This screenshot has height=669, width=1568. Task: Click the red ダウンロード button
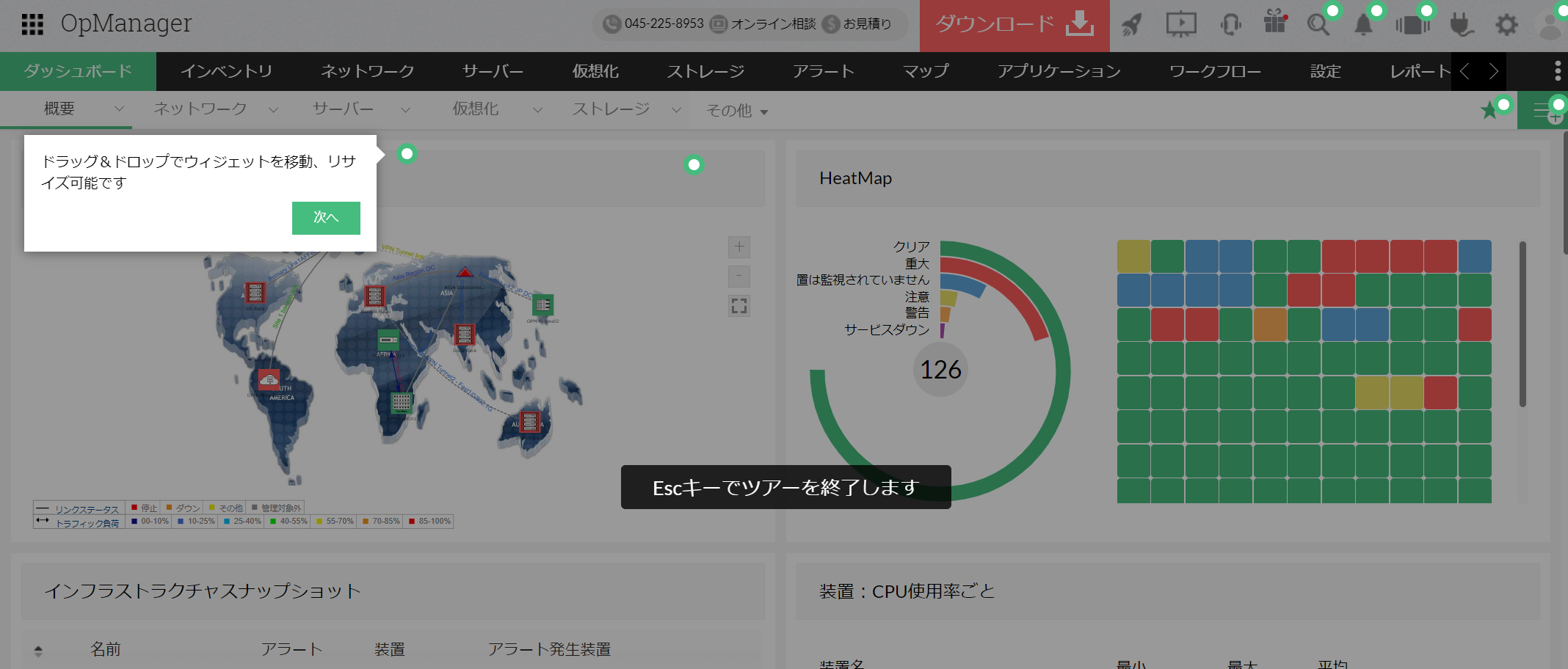pos(1015,26)
